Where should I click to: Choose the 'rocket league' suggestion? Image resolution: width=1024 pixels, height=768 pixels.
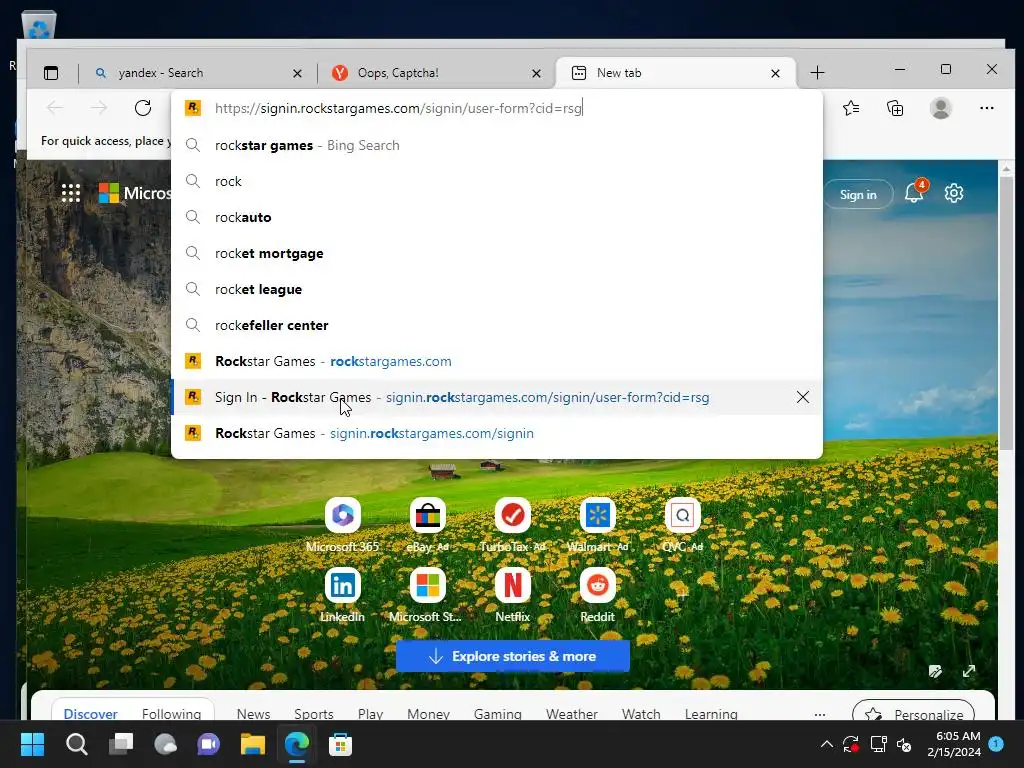[x=496, y=289]
